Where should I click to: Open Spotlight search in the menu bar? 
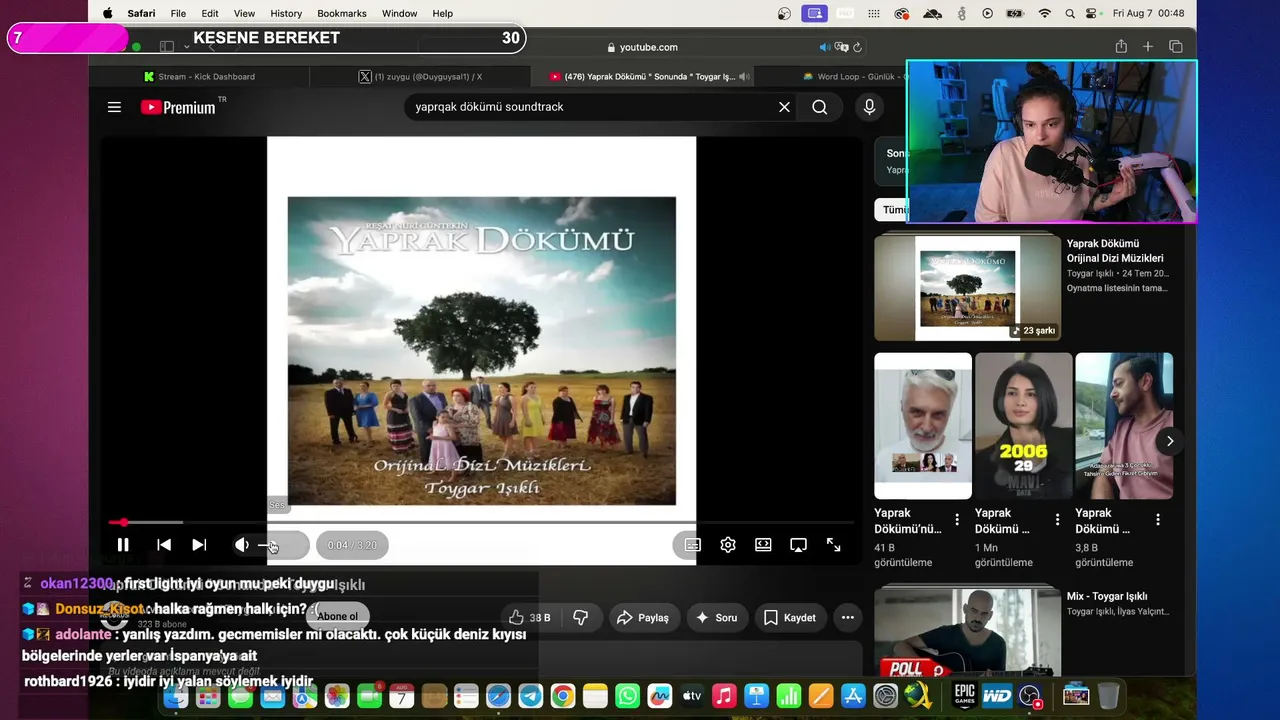[x=1070, y=13]
